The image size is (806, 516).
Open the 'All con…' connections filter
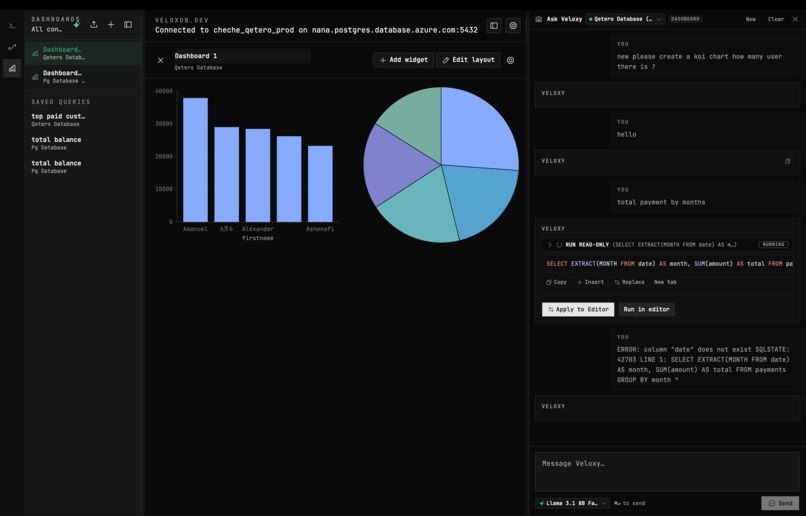tap(47, 29)
